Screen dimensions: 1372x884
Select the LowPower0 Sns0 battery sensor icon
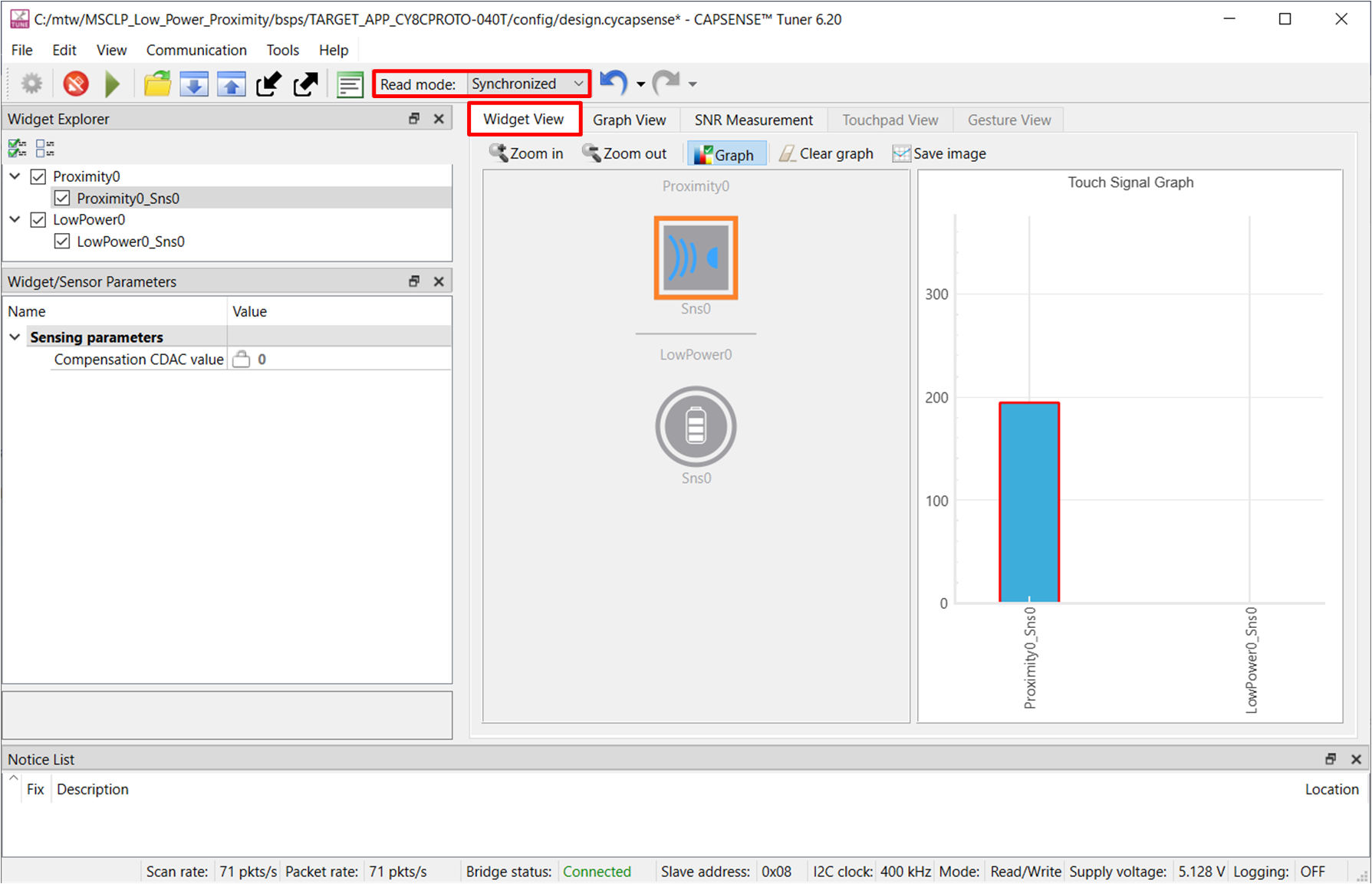click(x=696, y=426)
